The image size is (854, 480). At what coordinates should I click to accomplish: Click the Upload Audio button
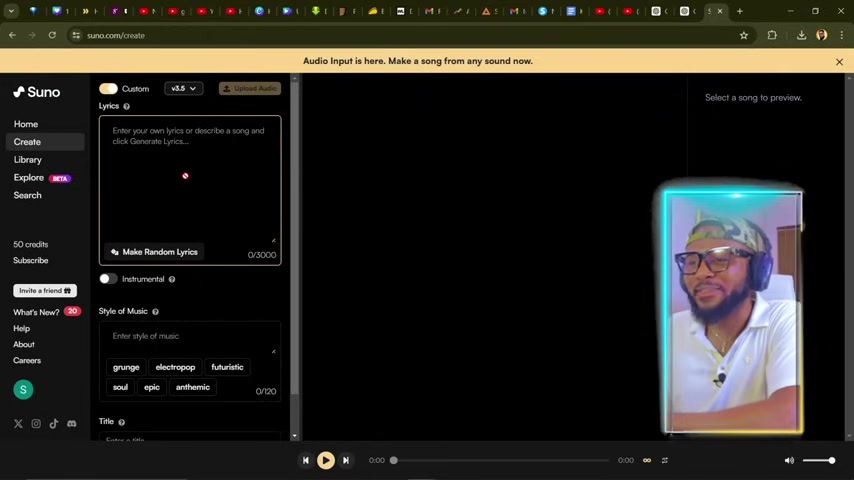click(x=250, y=88)
